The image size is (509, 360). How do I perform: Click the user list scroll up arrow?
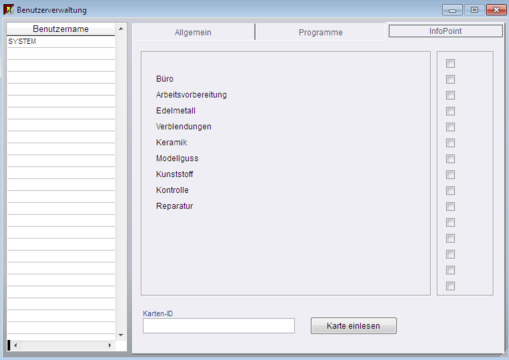[x=121, y=29]
